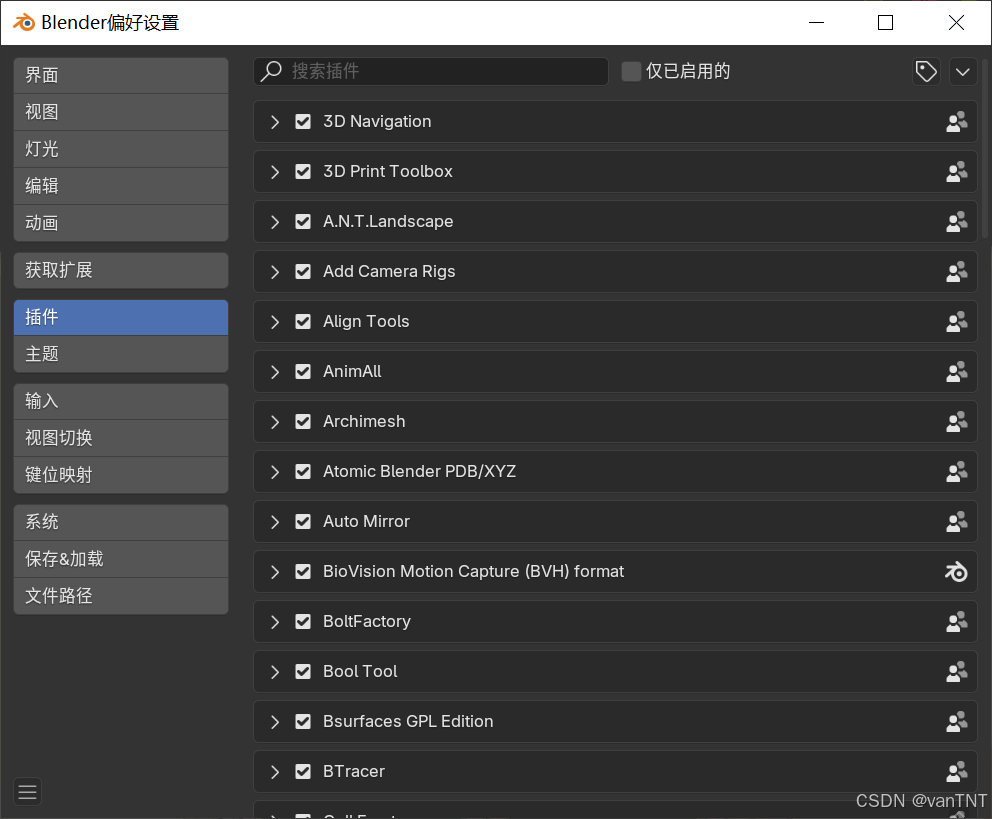Disable the Add Camera Rigs add-on
This screenshot has height=819, width=992.
click(x=303, y=271)
